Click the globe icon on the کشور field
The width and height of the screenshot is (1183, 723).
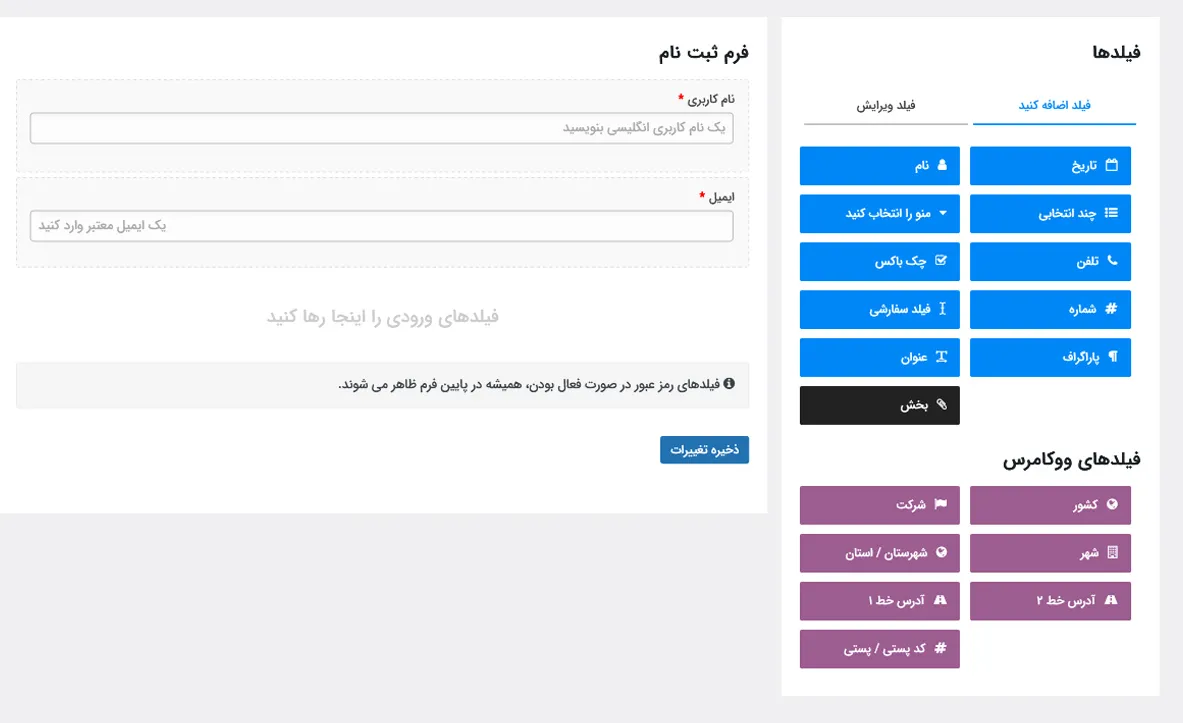coord(1112,504)
